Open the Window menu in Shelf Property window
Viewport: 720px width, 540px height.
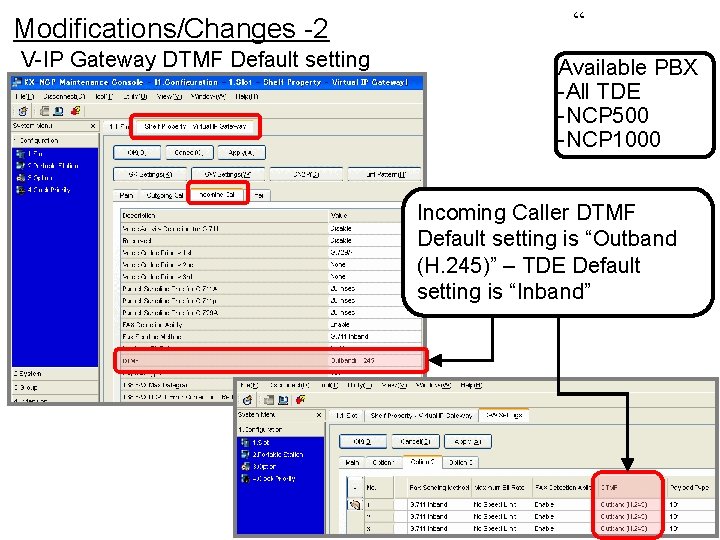208,96
